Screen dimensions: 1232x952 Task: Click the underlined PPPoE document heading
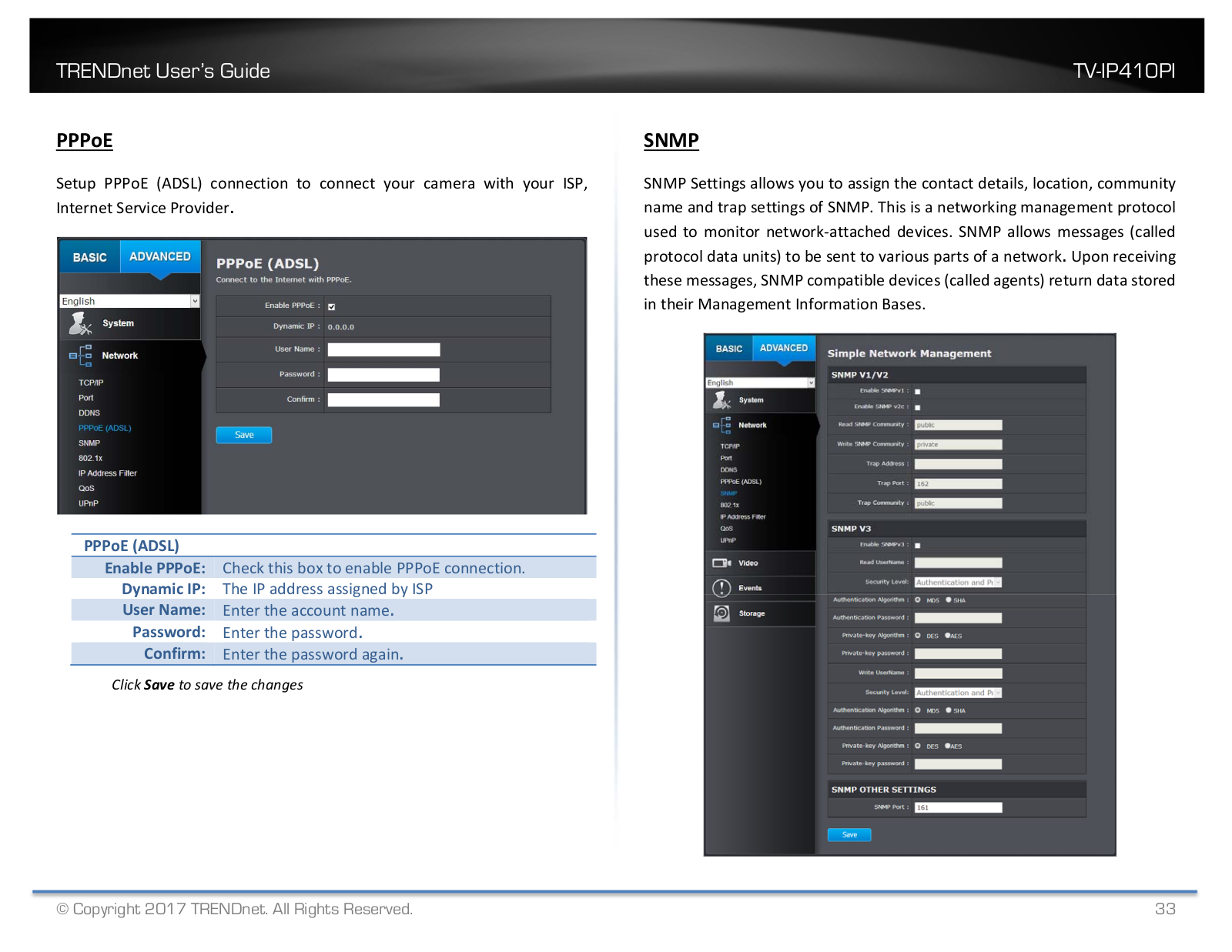click(85, 141)
